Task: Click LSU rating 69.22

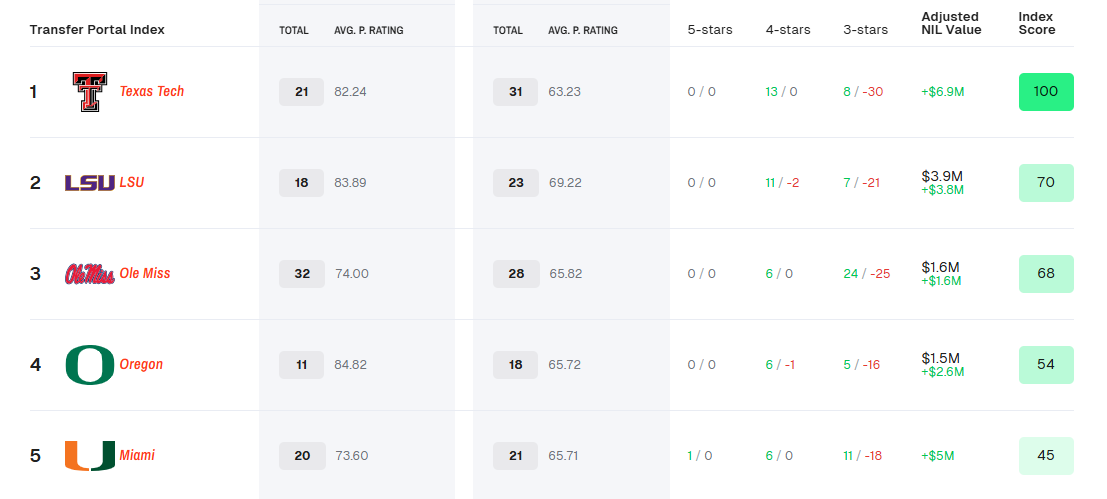Action: 565,183
